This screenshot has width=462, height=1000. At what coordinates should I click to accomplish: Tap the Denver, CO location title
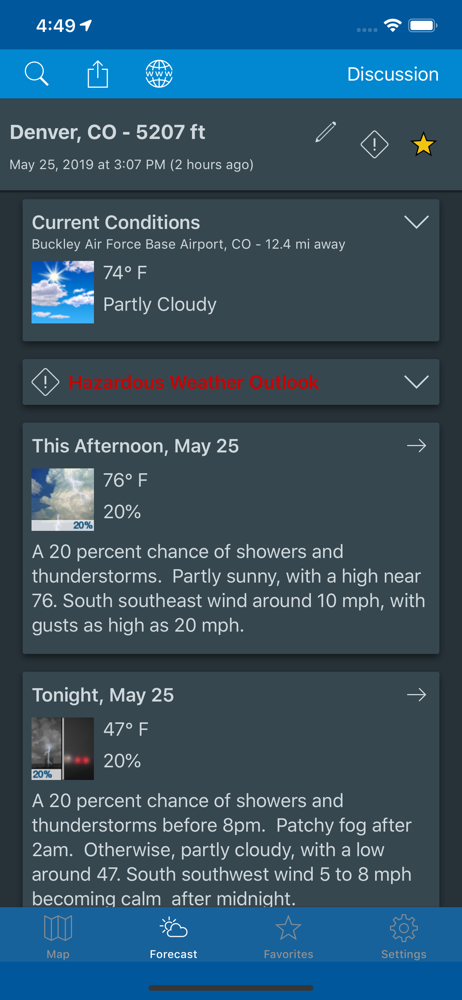pos(107,133)
